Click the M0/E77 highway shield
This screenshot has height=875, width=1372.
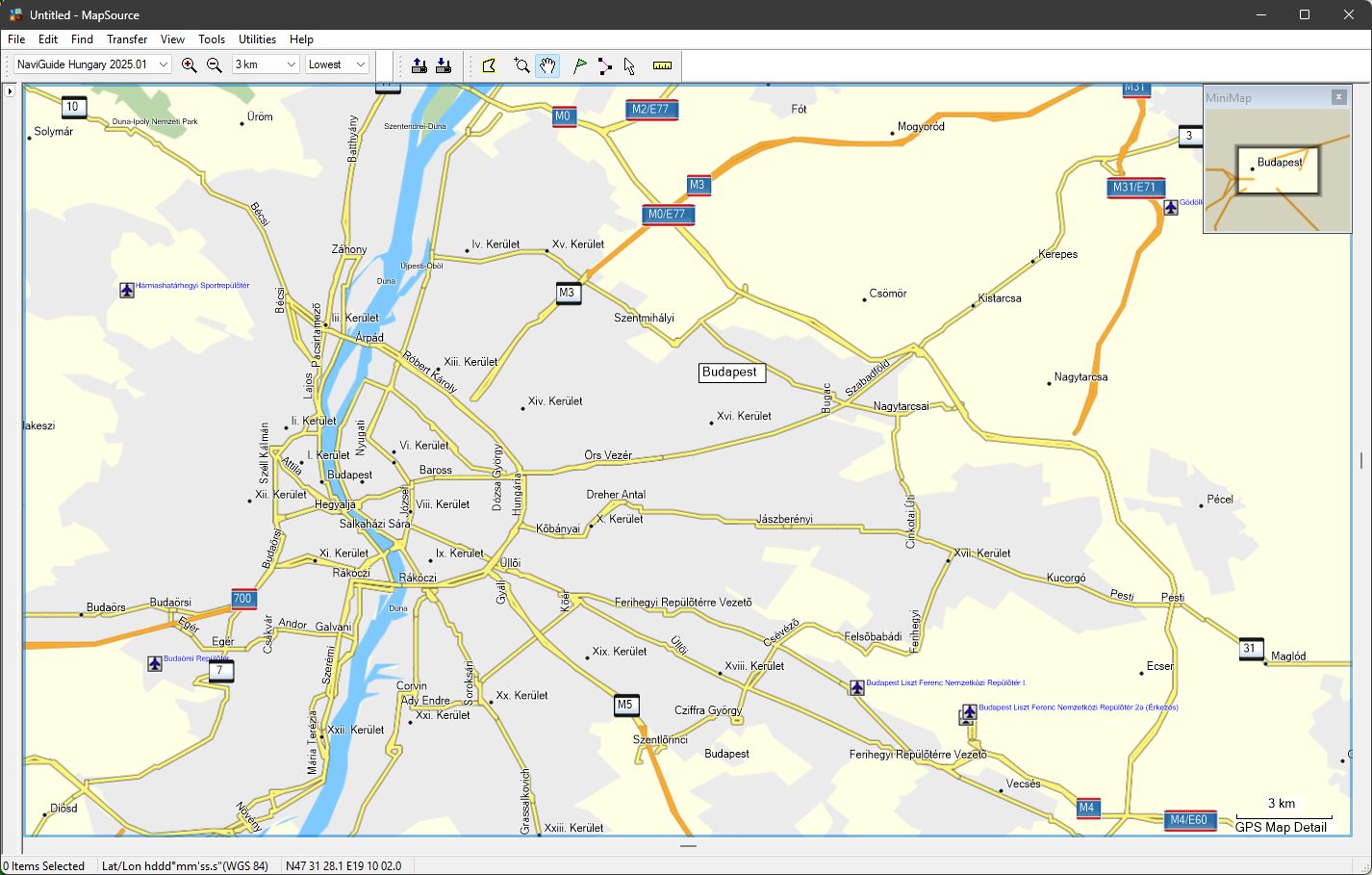tap(668, 215)
